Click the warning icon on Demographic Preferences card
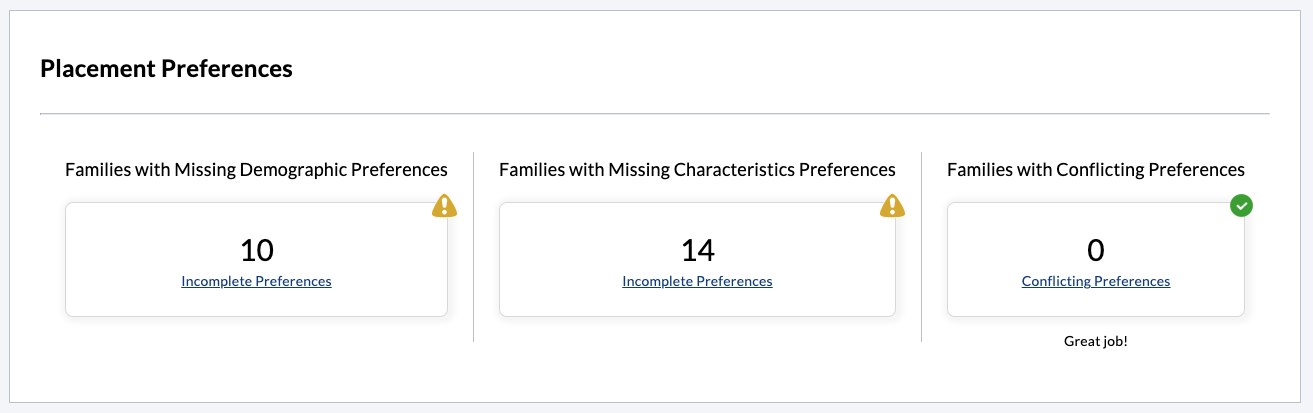This screenshot has height=413, width=1313. (444, 206)
